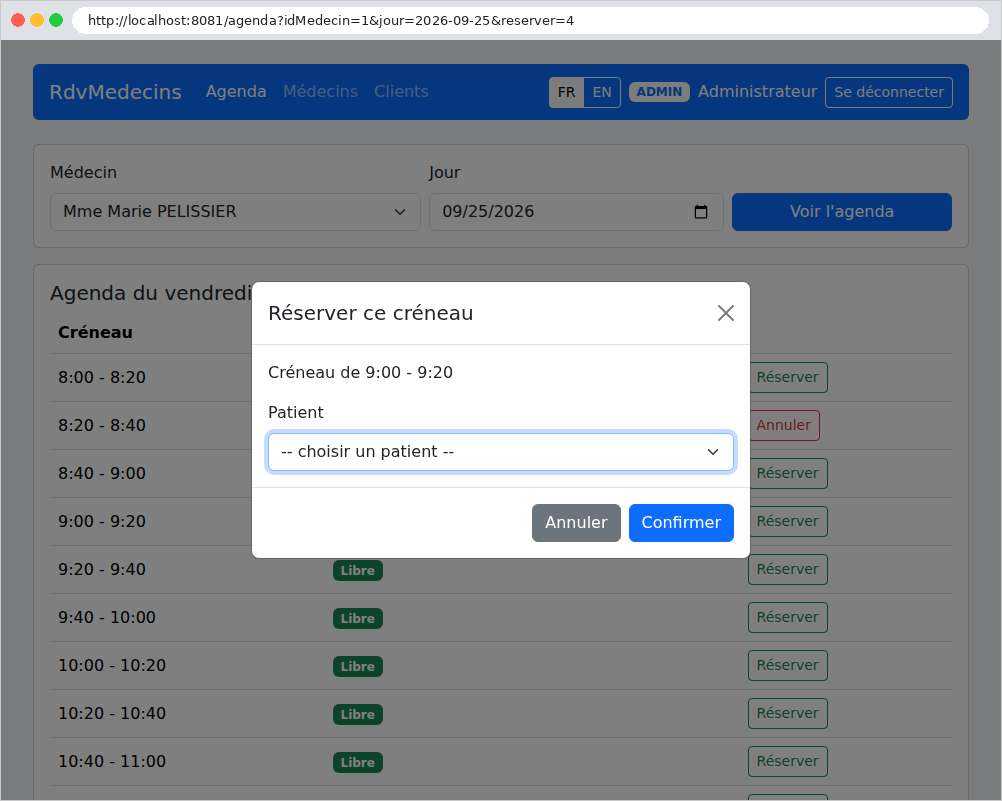Click the Libre badge for 9:40 - 10:00

(x=357, y=618)
